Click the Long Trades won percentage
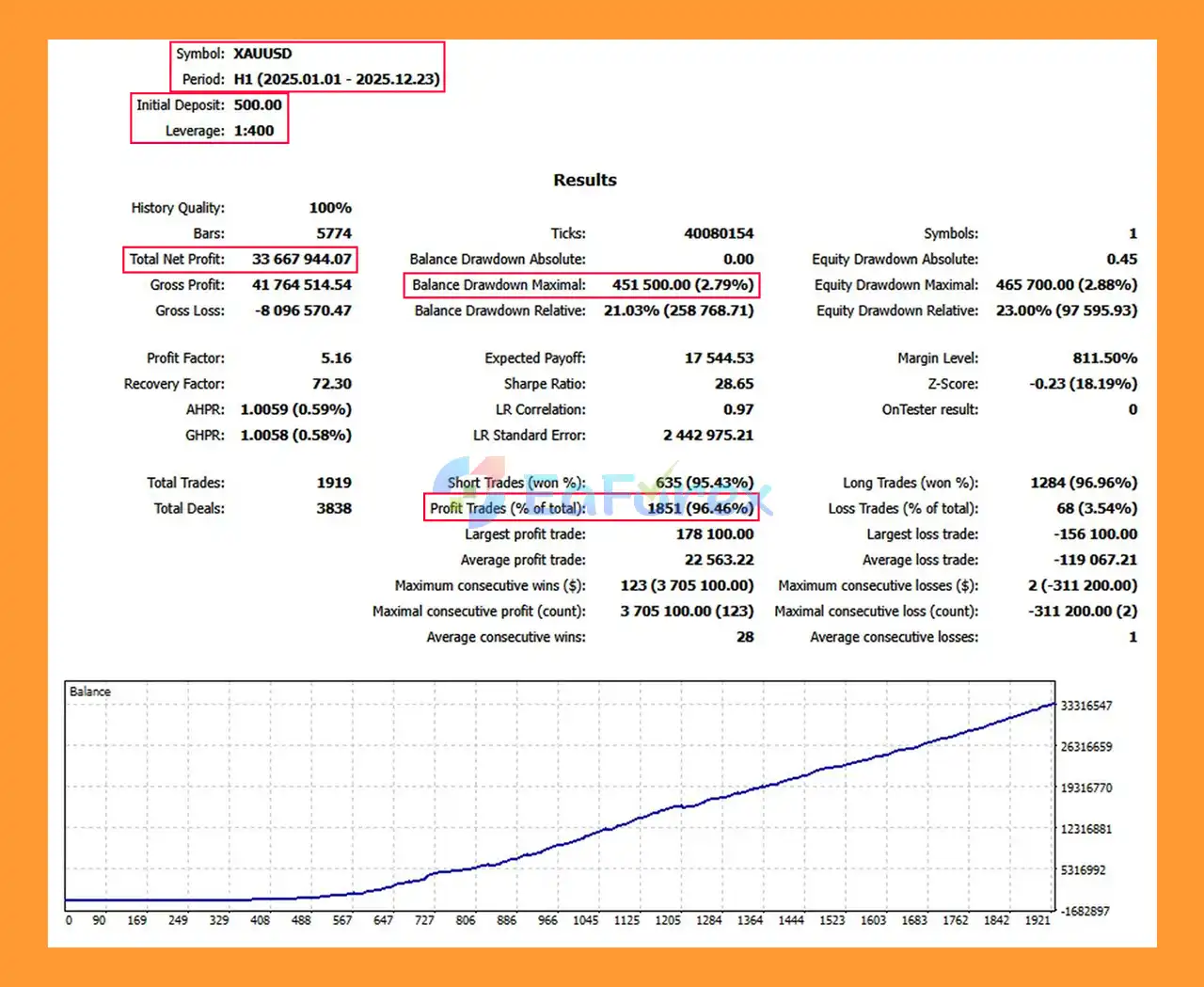 click(x=1084, y=483)
